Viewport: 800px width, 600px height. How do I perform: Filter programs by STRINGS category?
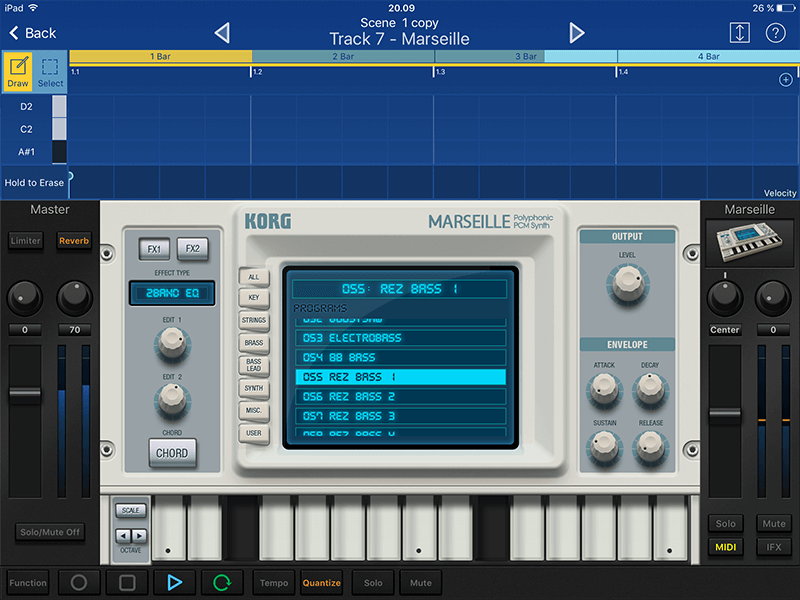[254, 320]
